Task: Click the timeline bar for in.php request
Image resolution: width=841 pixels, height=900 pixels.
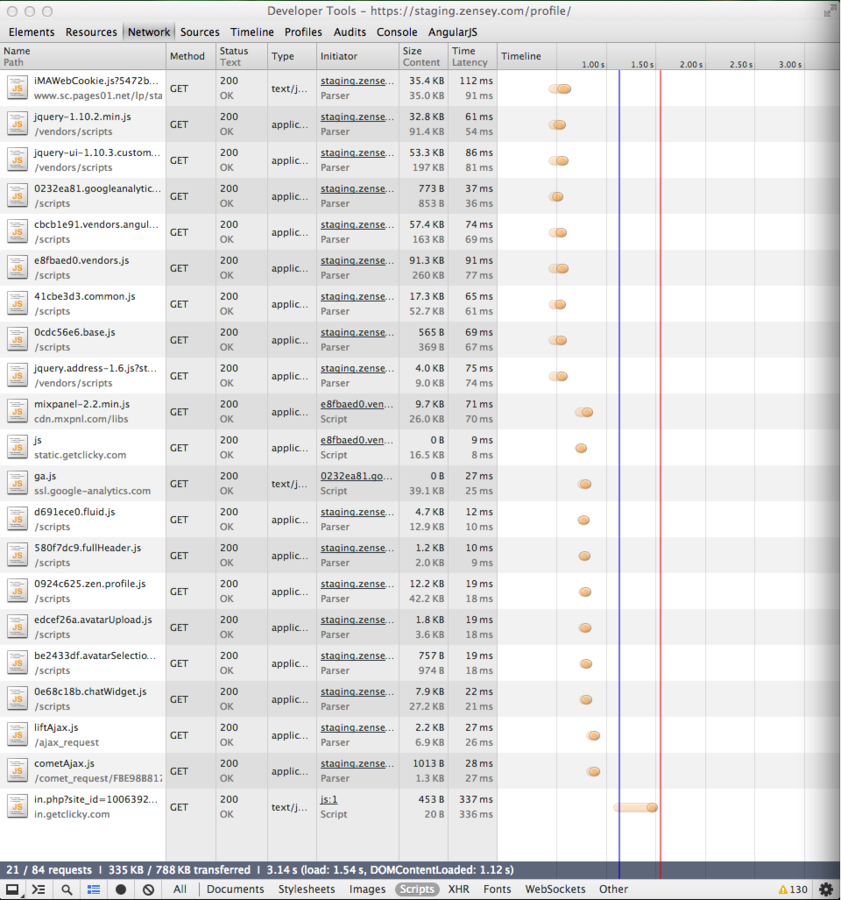Action: point(635,808)
